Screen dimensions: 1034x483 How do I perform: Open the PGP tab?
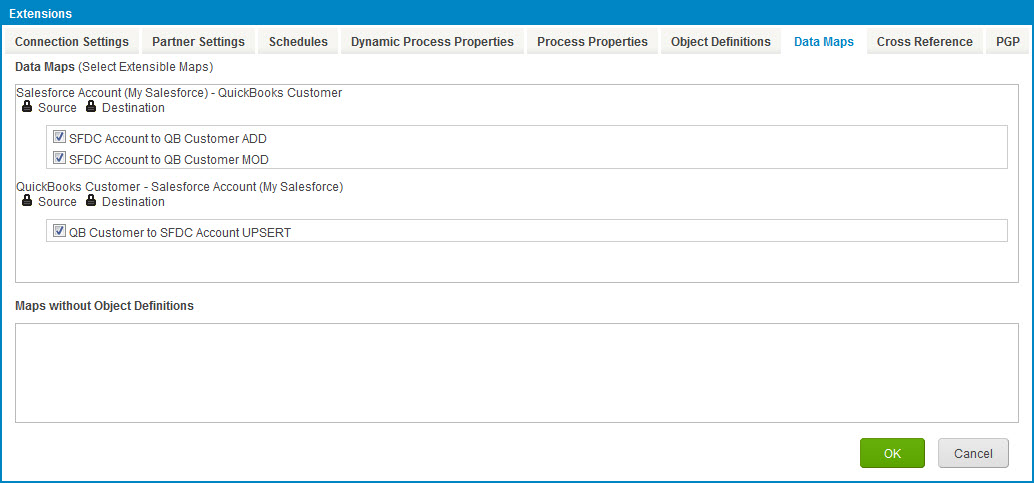[1007, 42]
